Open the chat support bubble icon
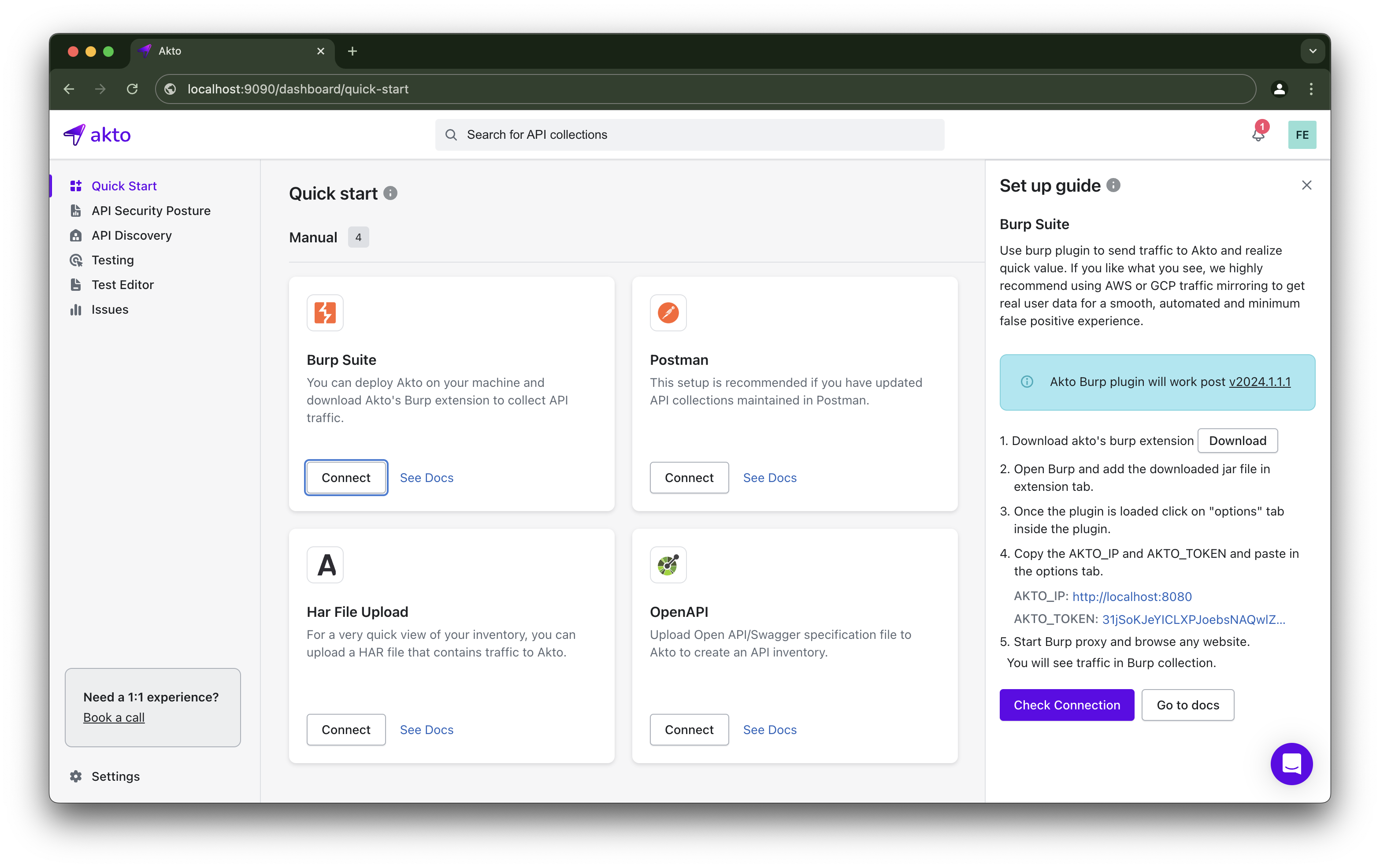The height and width of the screenshot is (868, 1380). pyautogui.click(x=1291, y=764)
